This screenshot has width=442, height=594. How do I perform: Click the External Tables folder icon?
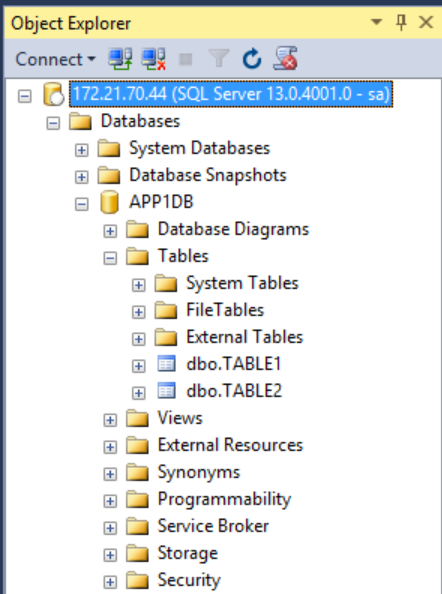pos(166,337)
